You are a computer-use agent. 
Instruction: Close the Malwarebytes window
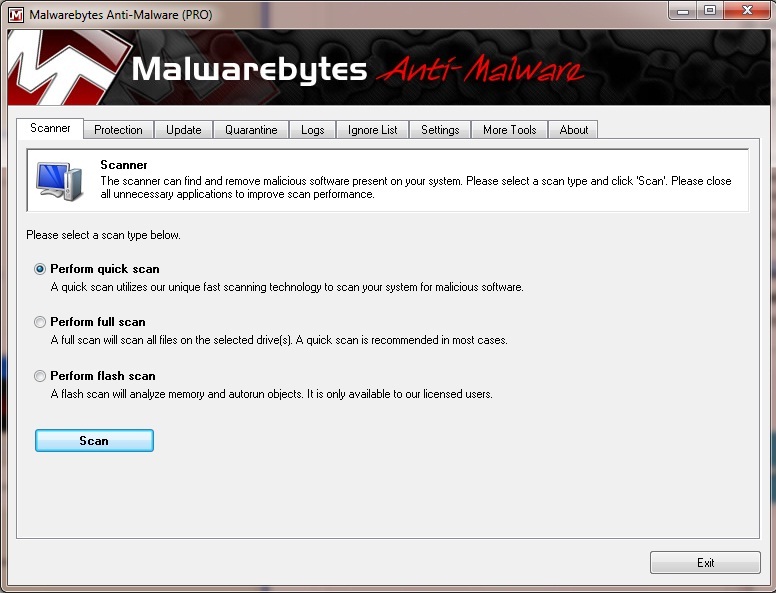pos(747,10)
